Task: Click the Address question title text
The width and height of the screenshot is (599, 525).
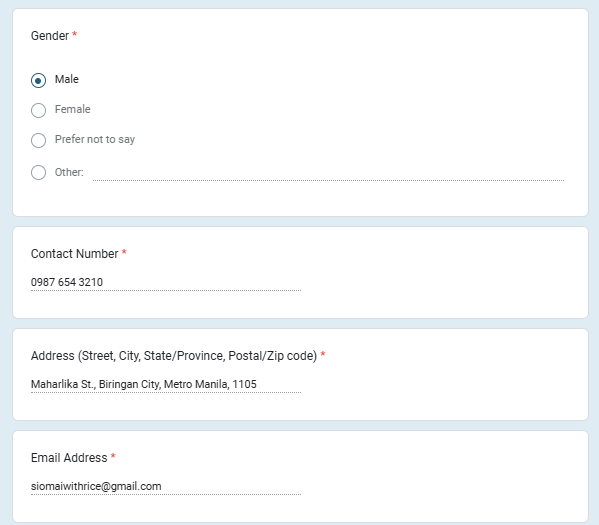Action: click(174, 356)
